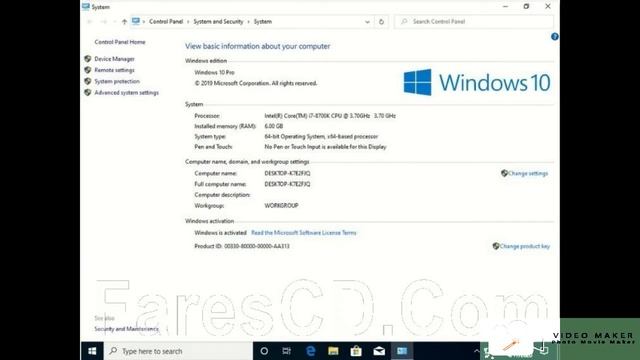Open Remote settings link
This screenshot has height=360, width=640.
[114, 70]
